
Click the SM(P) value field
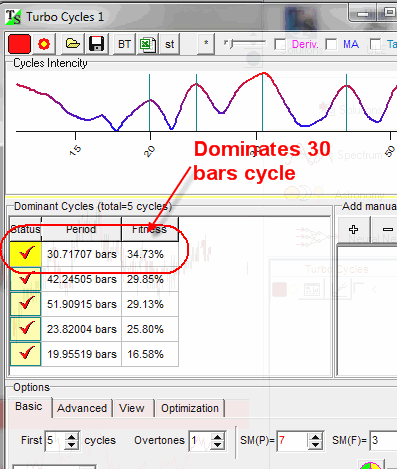click(x=292, y=440)
